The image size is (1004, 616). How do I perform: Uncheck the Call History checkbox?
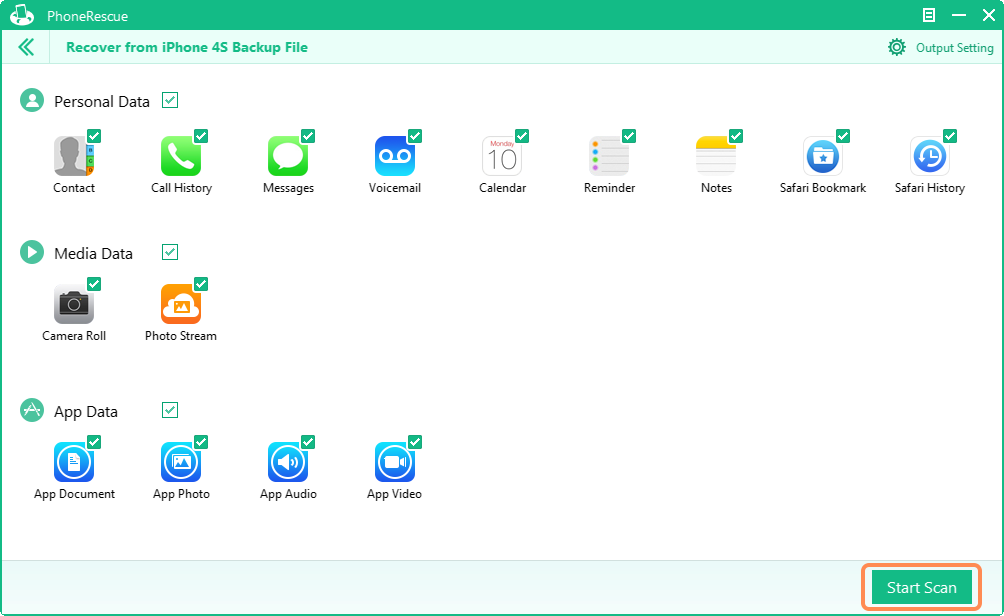(x=201, y=136)
